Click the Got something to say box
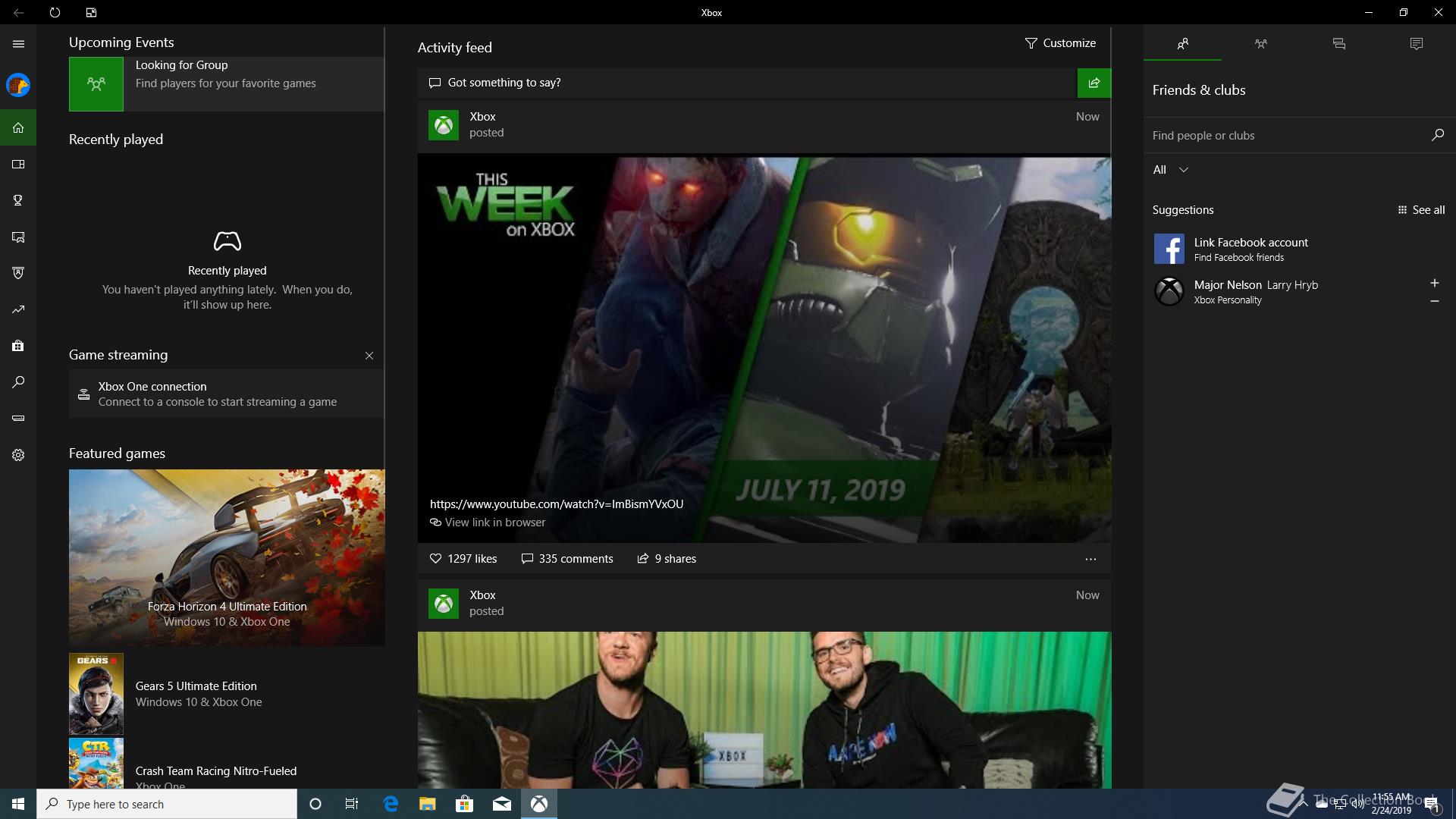Image resolution: width=1456 pixels, height=819 pixels. pyautogui.click(x=747, y=83)
